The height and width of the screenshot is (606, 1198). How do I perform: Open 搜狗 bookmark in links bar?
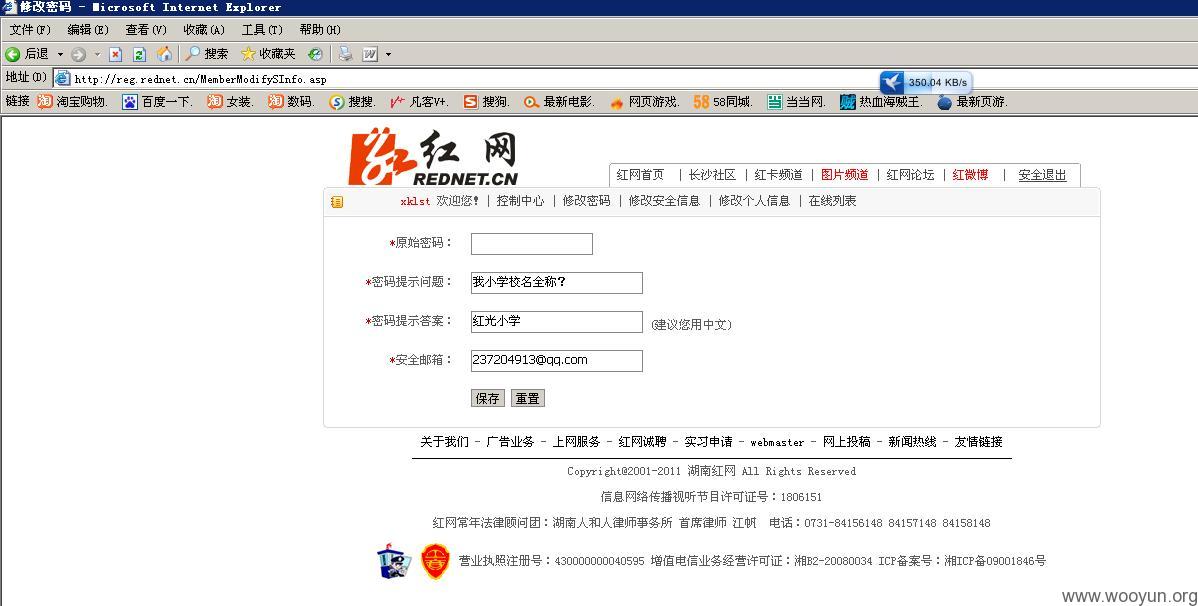click(487, 102)
